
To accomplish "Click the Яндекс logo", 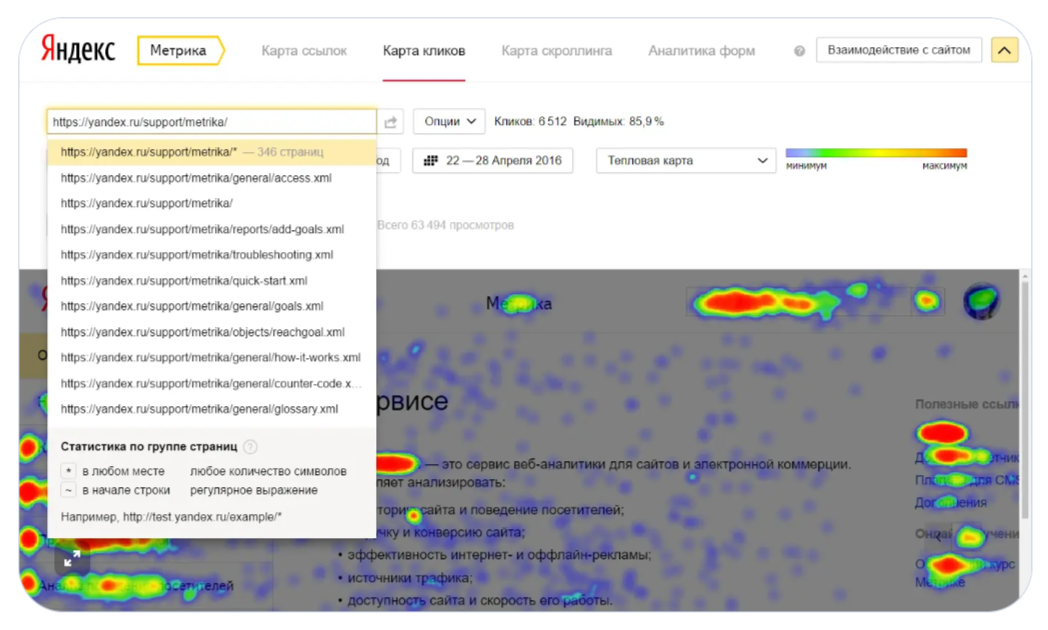I will coord(78,50).
